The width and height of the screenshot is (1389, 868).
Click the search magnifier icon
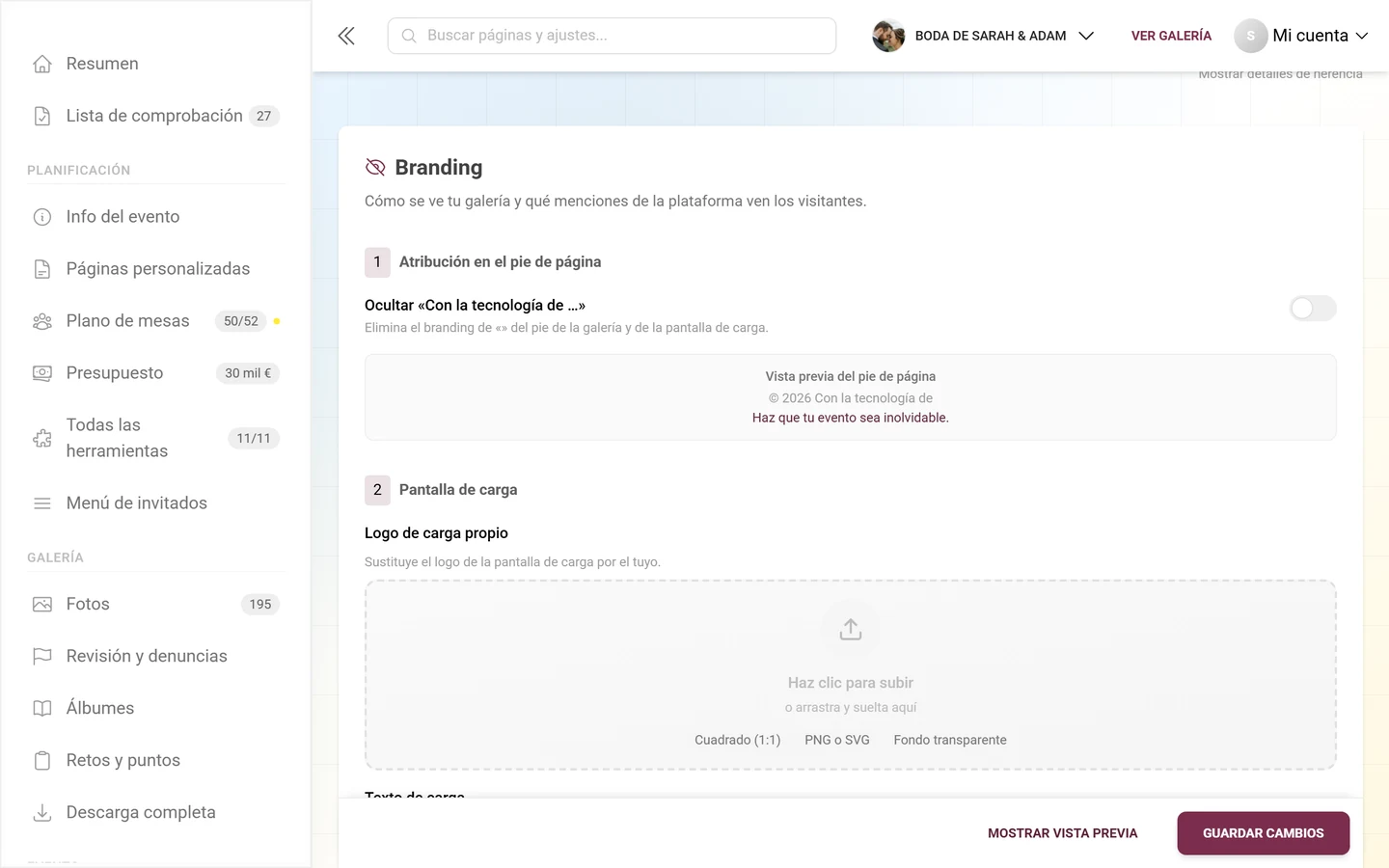pos(409,36)
